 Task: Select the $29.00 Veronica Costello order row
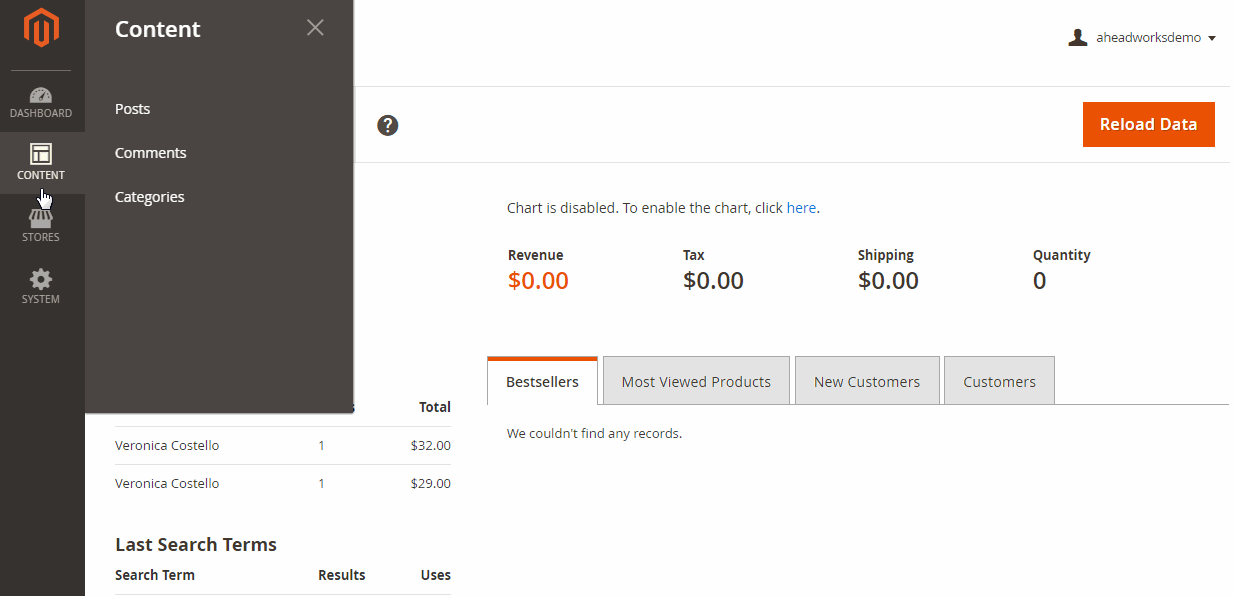(167, 484)
